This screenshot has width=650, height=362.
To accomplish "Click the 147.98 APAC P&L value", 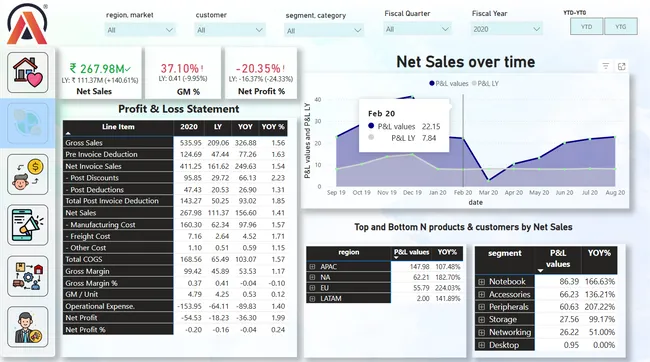I will coord(420,267).
